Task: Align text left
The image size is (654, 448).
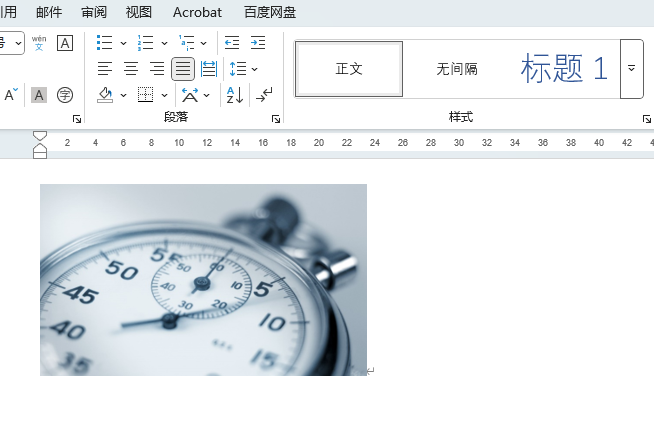Action: click(x=105, y=68)
